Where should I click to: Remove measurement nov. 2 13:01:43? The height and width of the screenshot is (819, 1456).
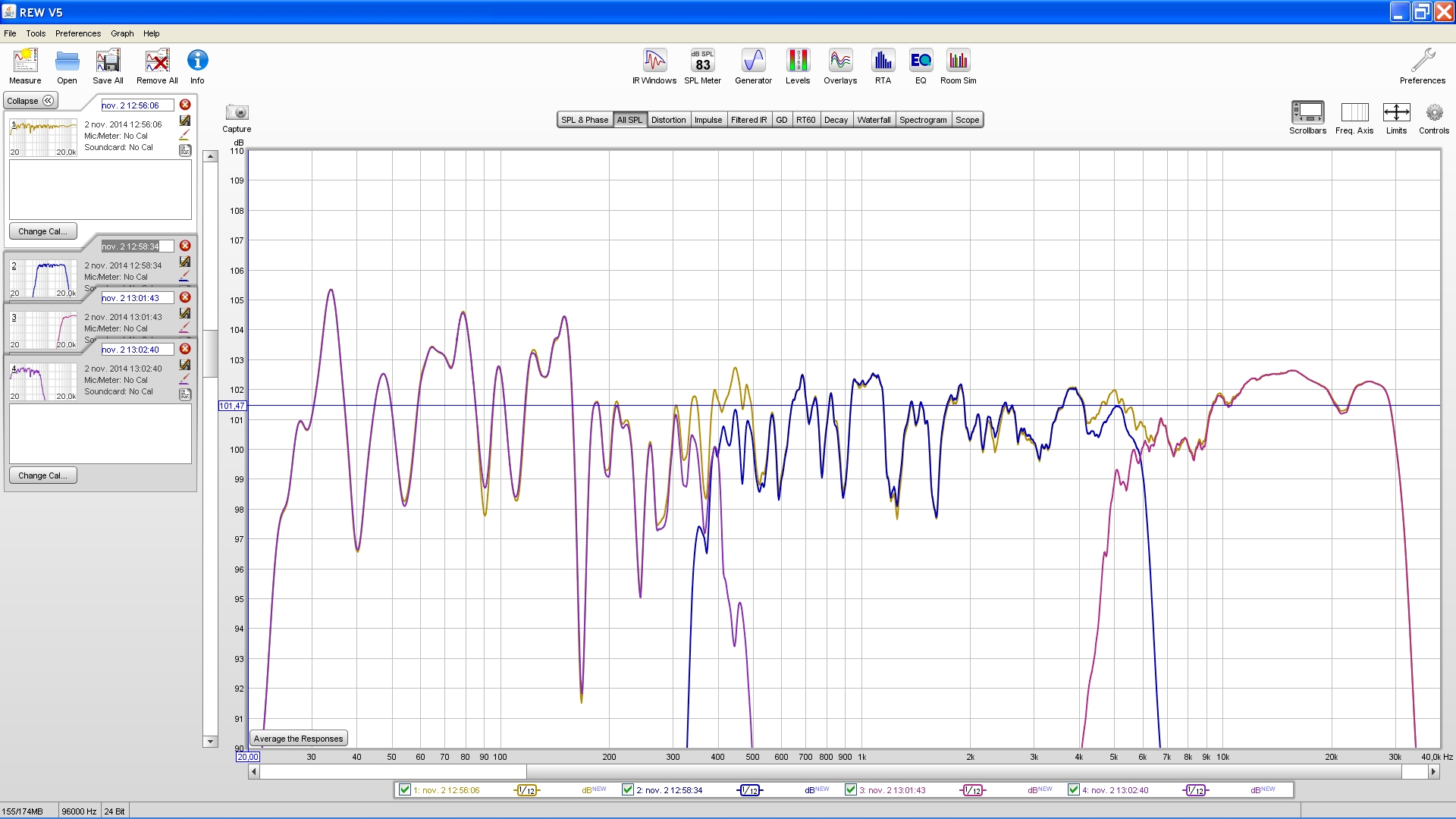(x=185, y=297)
